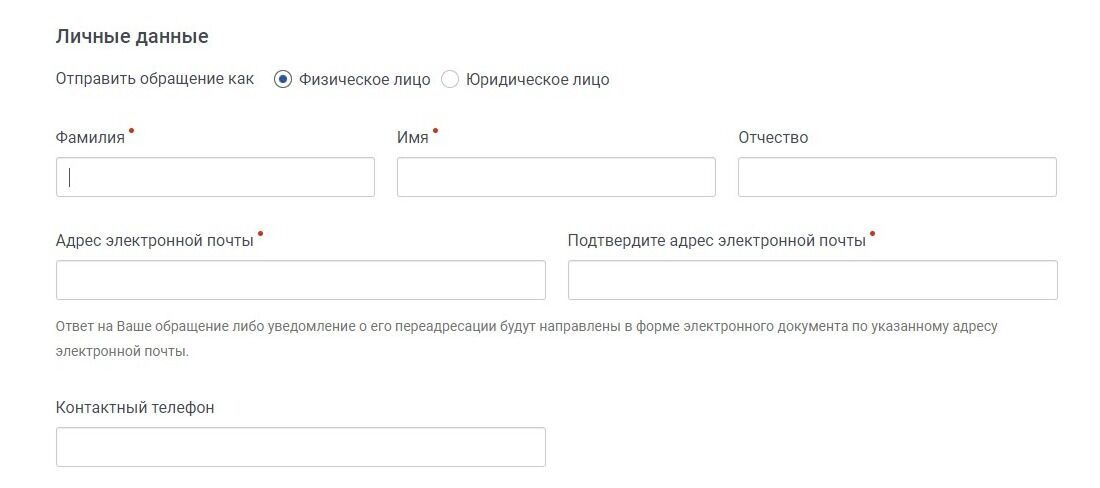The image size is (1100, 488).
Task: Click the Подтвердите адрес электронной почты label
Action: 717,241
